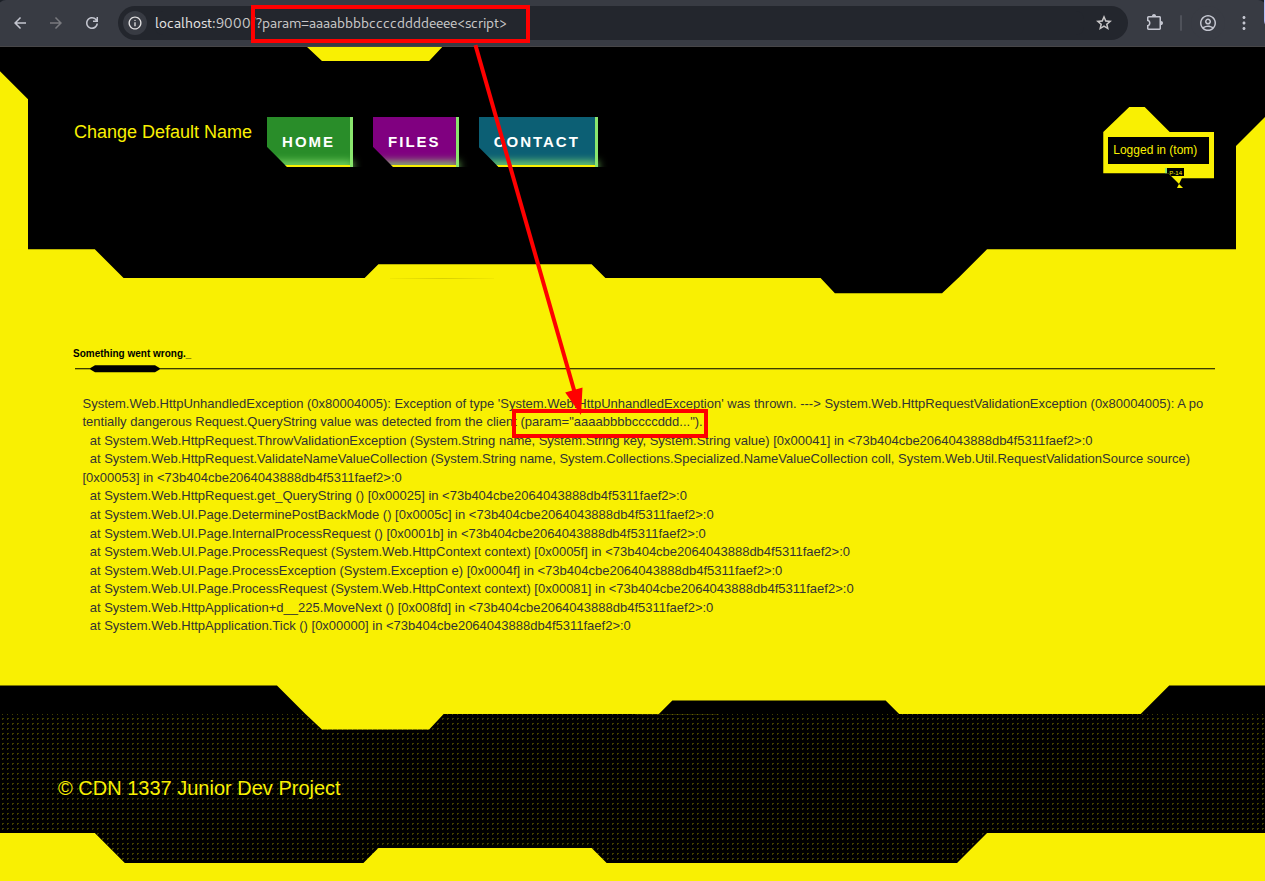Click the CDN 1337 Junior Dev copyright text
This screenshot has width=1265, height=881.
(x=199, y=788)
